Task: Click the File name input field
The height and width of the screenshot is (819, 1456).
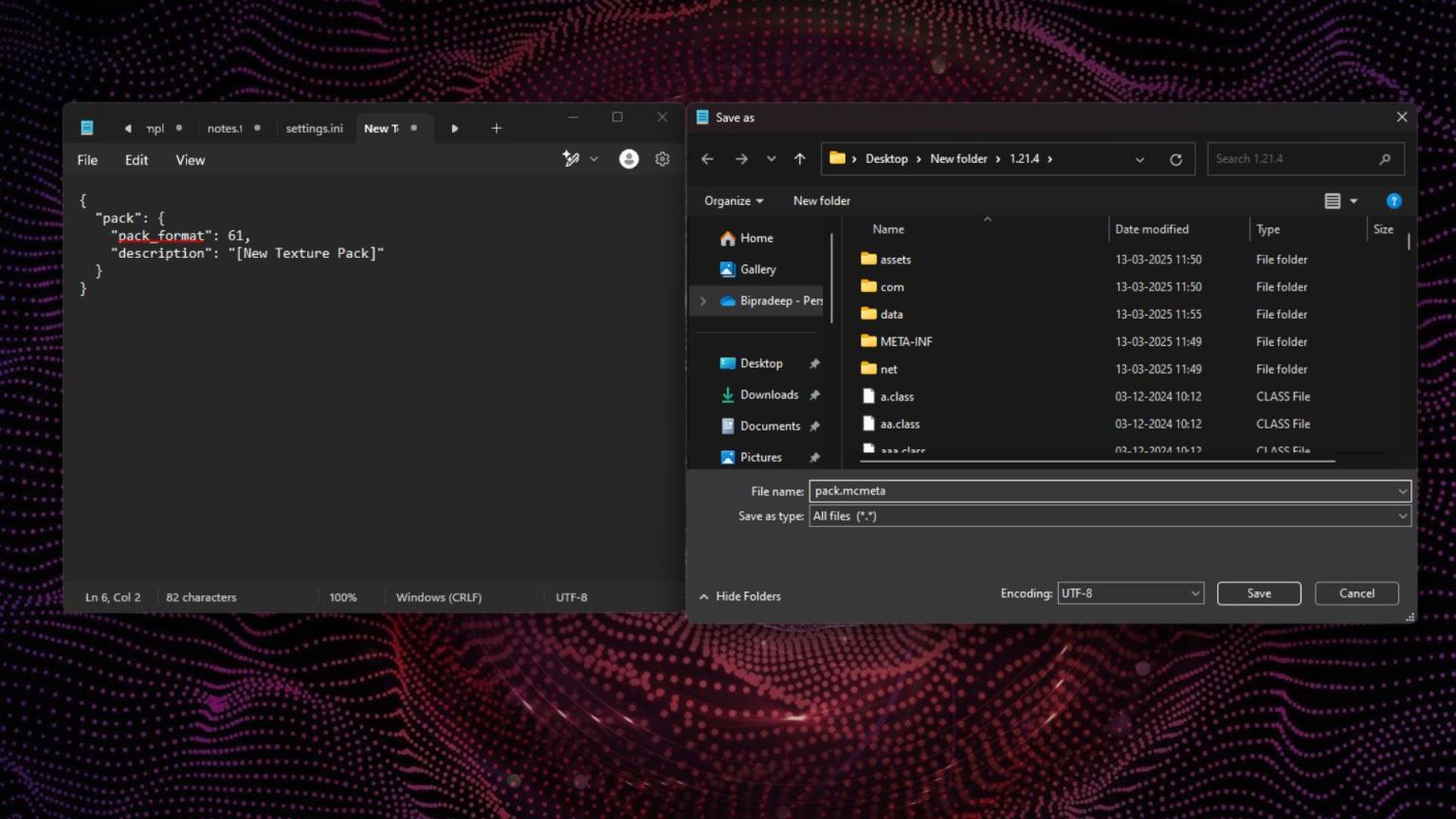Action: tap(1100, 491)
